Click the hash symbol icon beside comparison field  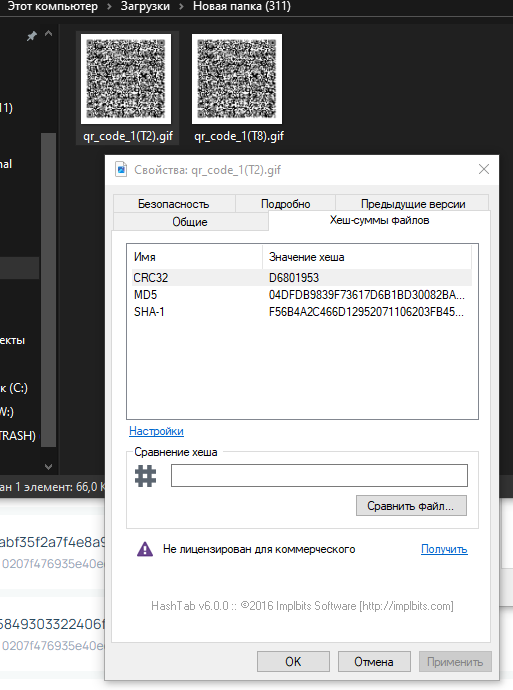tap(145, 476)
